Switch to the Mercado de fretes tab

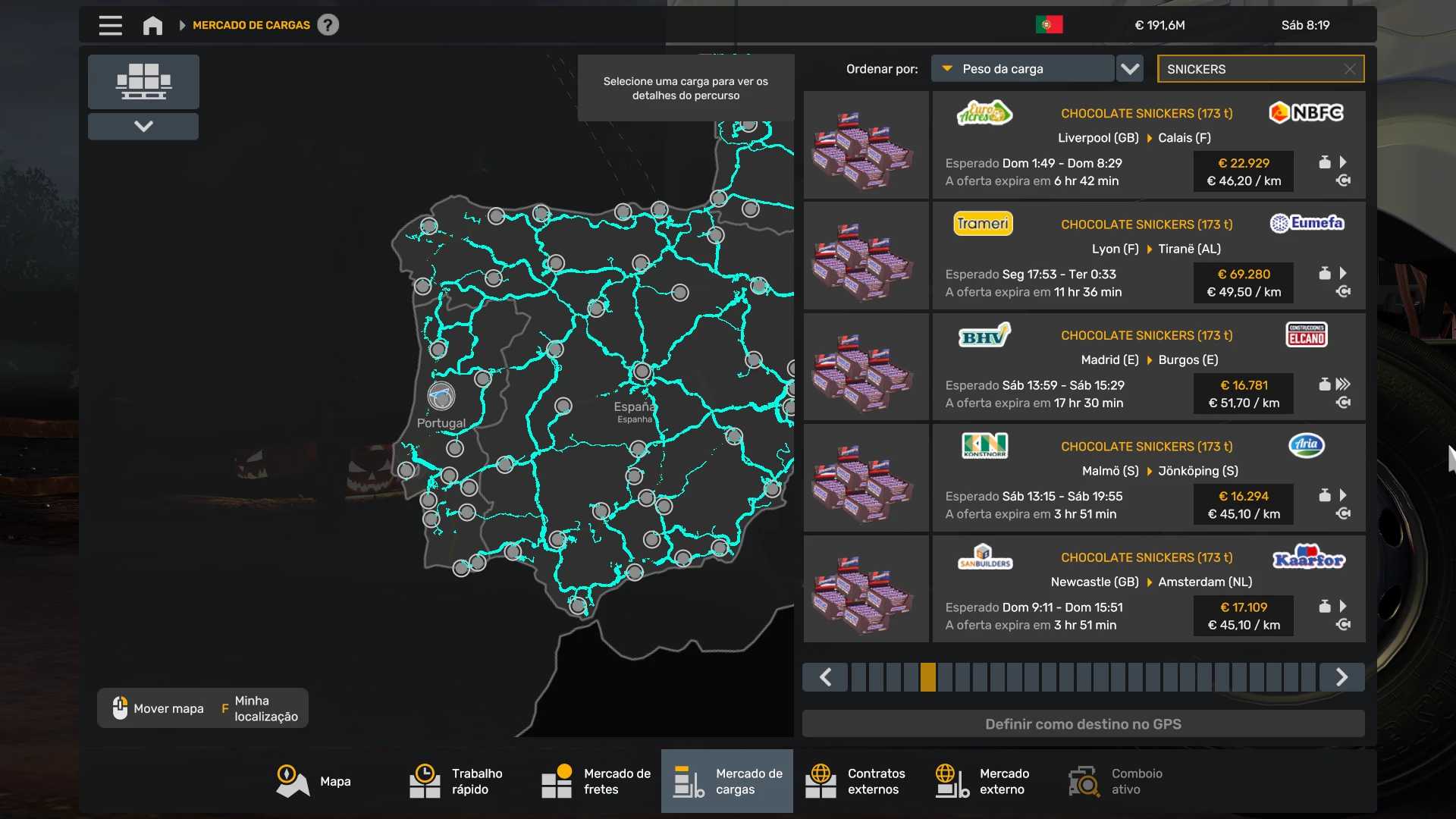tap(596, 781)
